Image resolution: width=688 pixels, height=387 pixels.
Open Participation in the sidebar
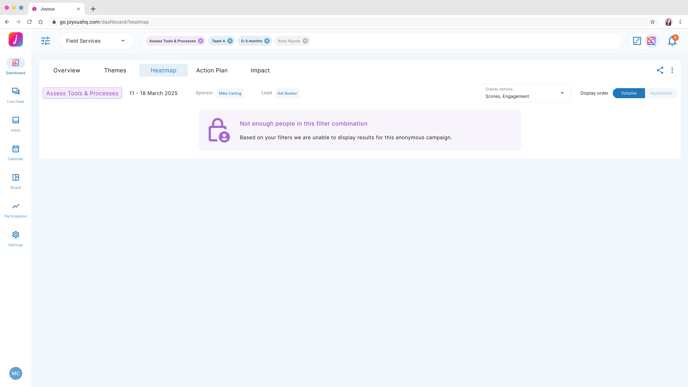pyautogui.click(x=15, y=206)
